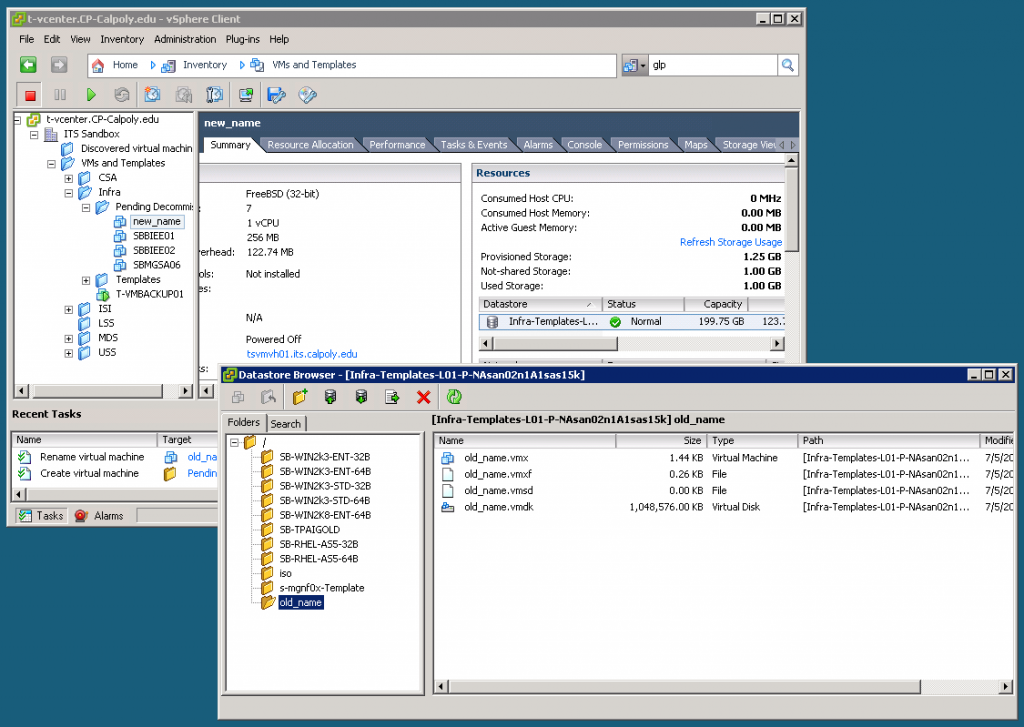Click the file list horizontal scrollbar in Datastore Browser

click(724, 687)
